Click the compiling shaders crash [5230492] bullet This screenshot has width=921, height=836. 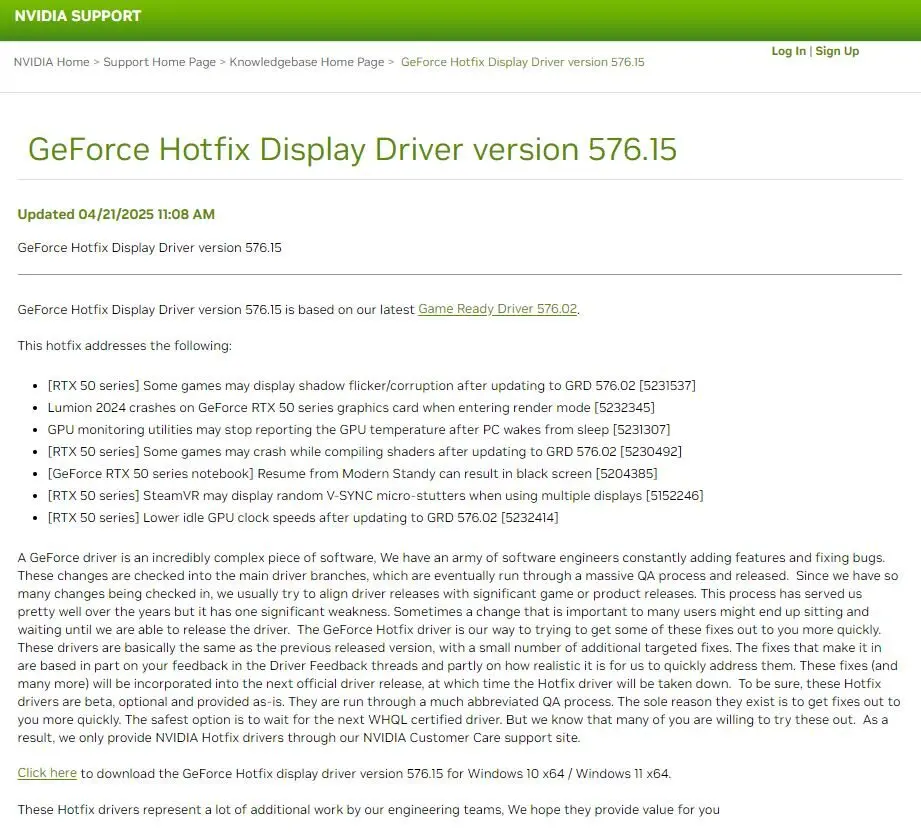[365, 452]
